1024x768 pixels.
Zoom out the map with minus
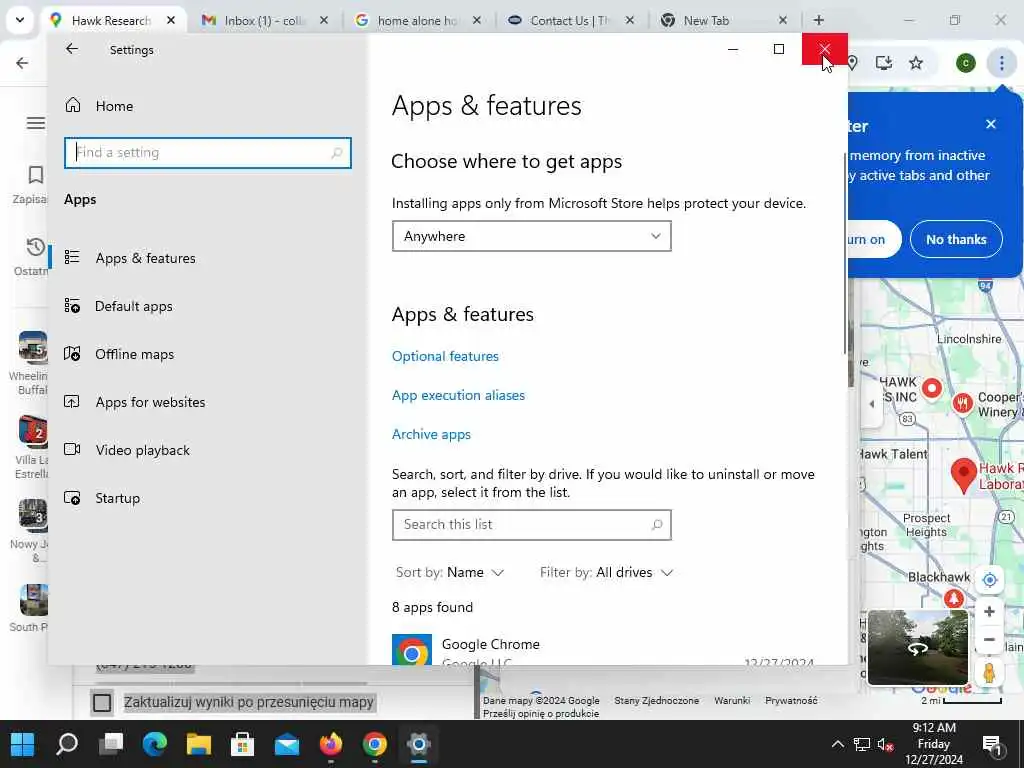coord(989,640)
